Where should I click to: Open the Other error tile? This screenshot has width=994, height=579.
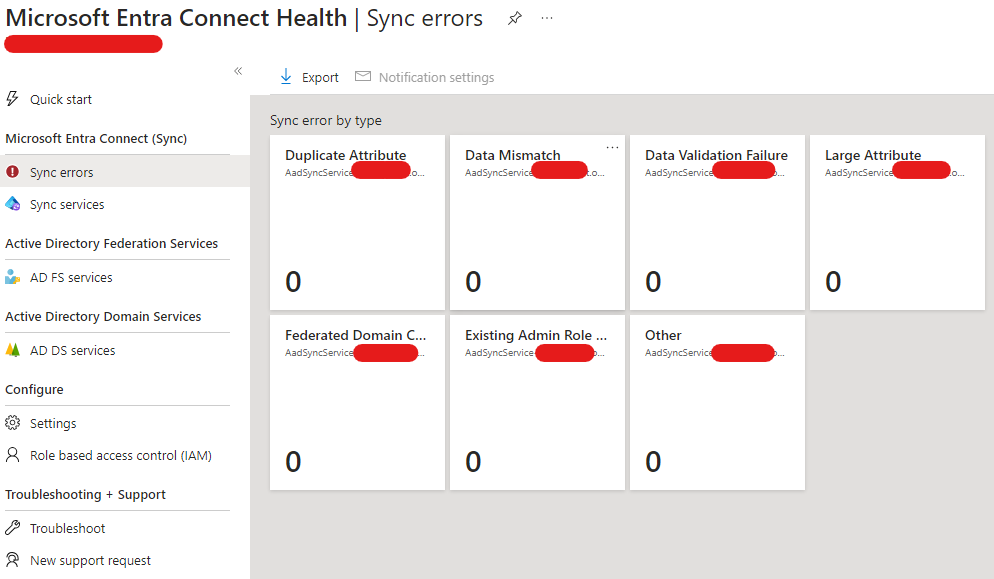[x=718, y=403]
